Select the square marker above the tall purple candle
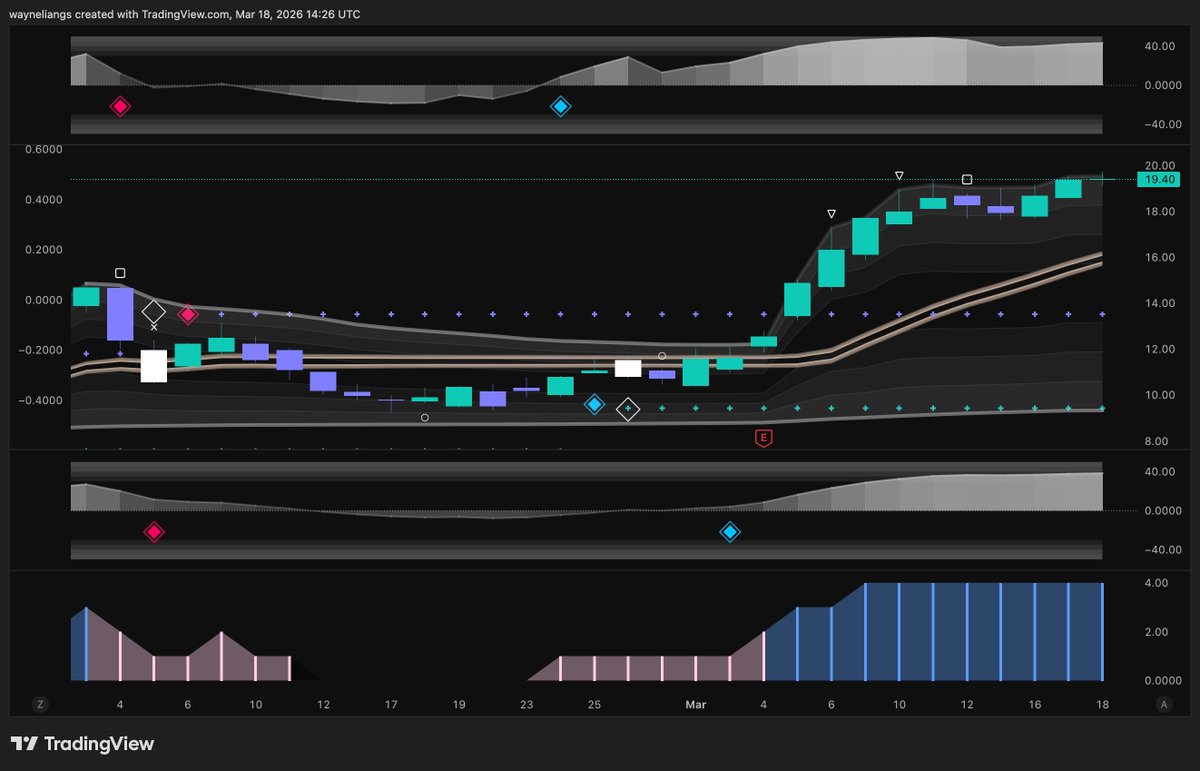 pyautogui.click(x=120, y=273)
